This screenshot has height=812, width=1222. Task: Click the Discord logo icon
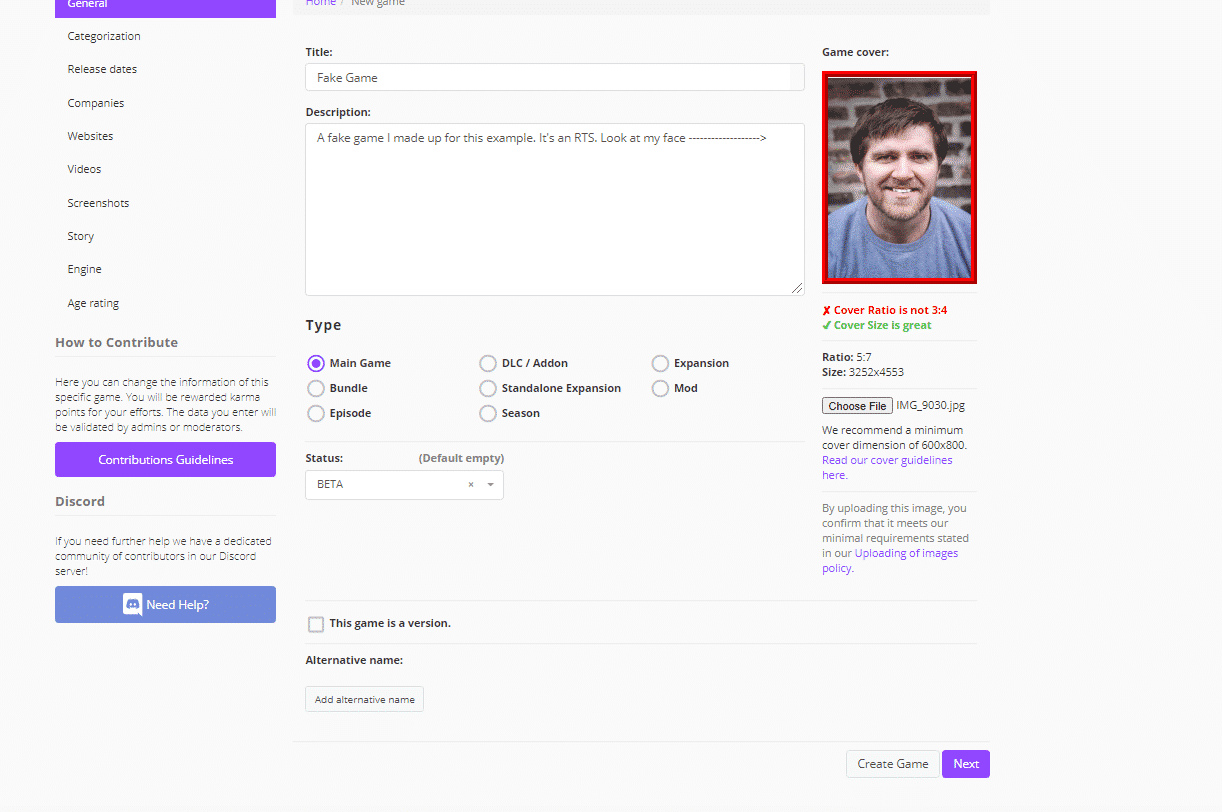pos(132,604)
